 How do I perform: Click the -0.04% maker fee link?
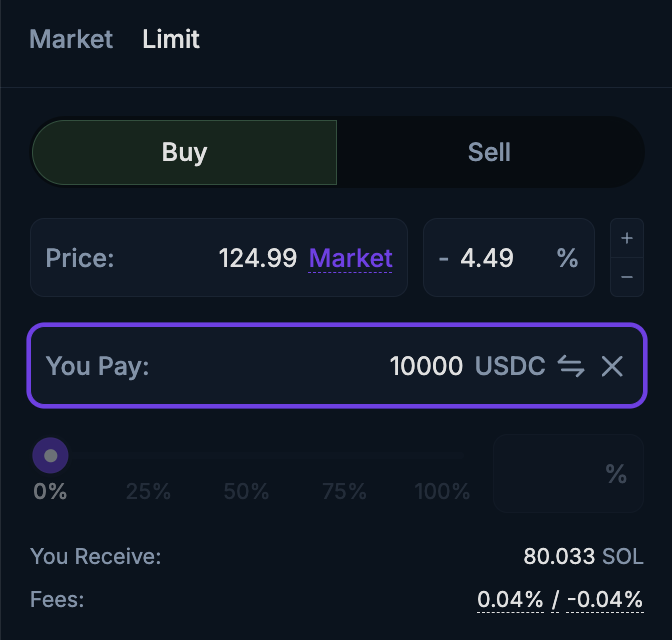point(604,599)
